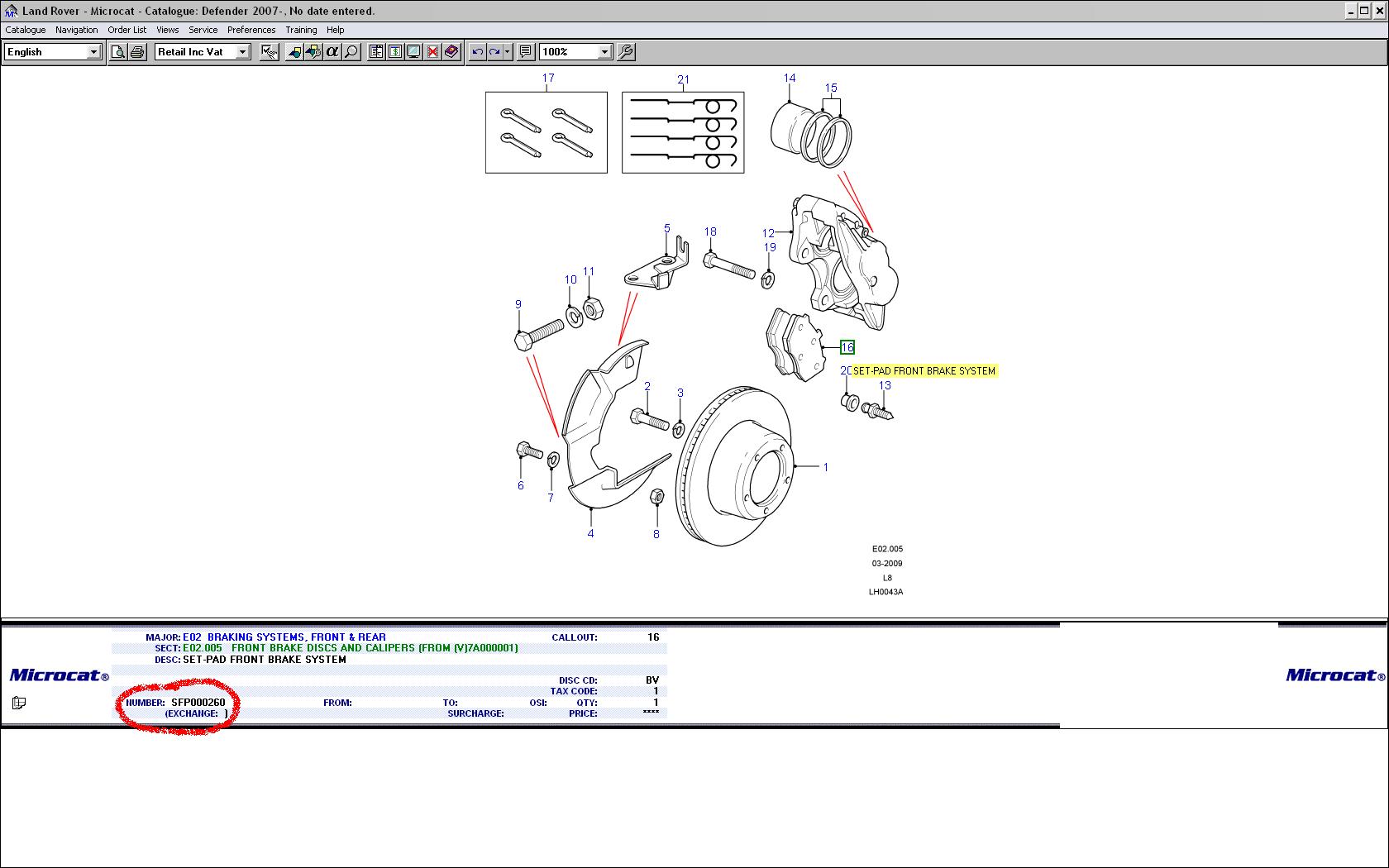The image size is (1389, 868).
Task: Open the Order List menu
Action: pos(127,30)
